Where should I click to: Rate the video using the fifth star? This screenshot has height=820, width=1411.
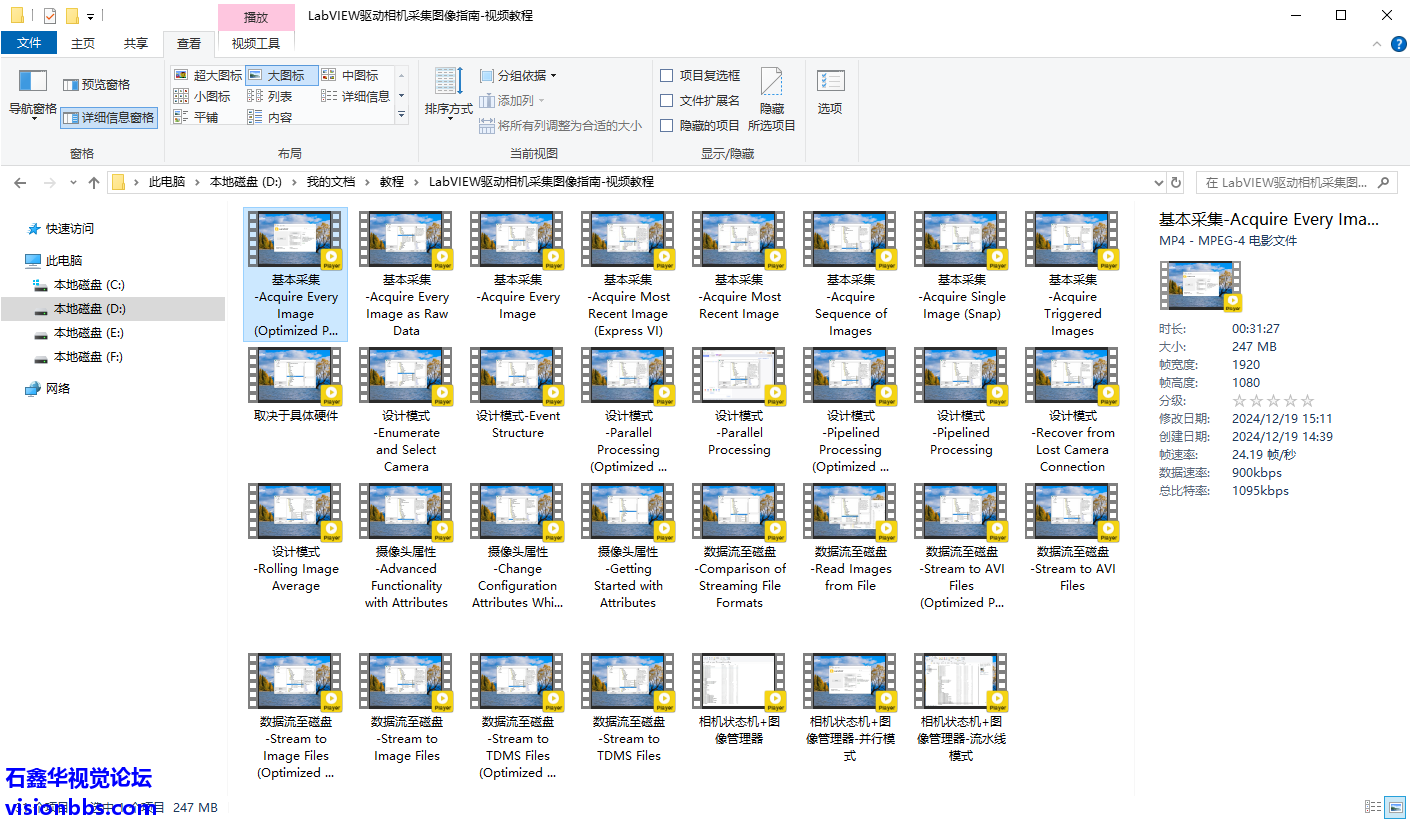pyautogui.click(x=1308, y=401)
